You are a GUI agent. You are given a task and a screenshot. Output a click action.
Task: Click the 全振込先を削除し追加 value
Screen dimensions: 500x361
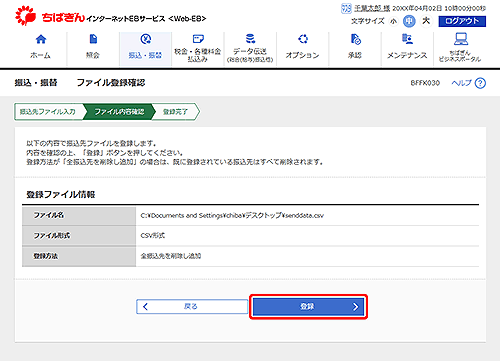pos(171,256)
